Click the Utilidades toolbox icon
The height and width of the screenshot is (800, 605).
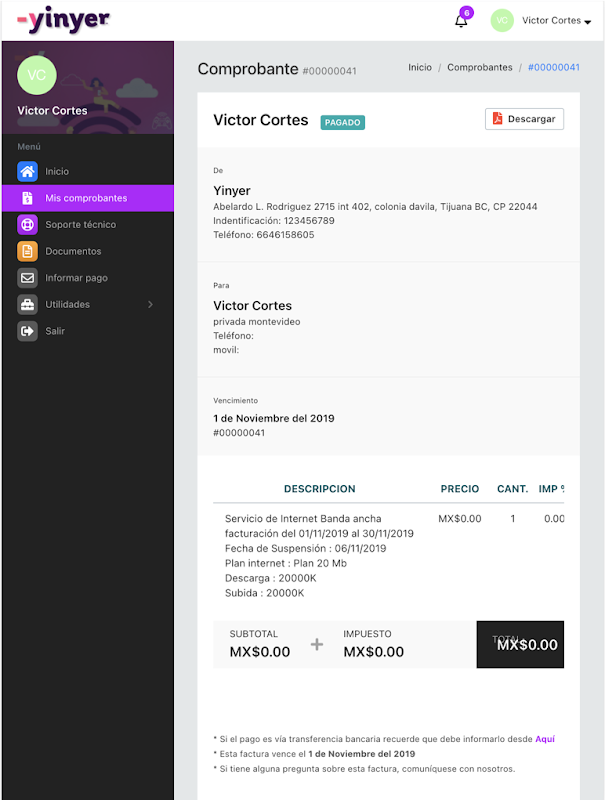tap(27, 304)
